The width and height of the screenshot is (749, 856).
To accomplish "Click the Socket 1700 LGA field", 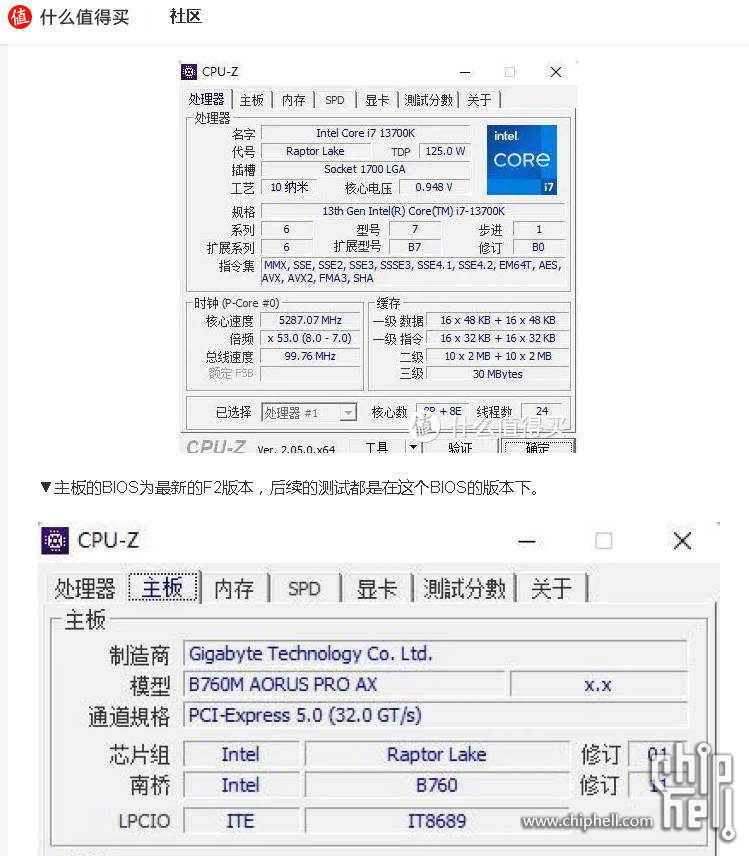I will (365, 169).
